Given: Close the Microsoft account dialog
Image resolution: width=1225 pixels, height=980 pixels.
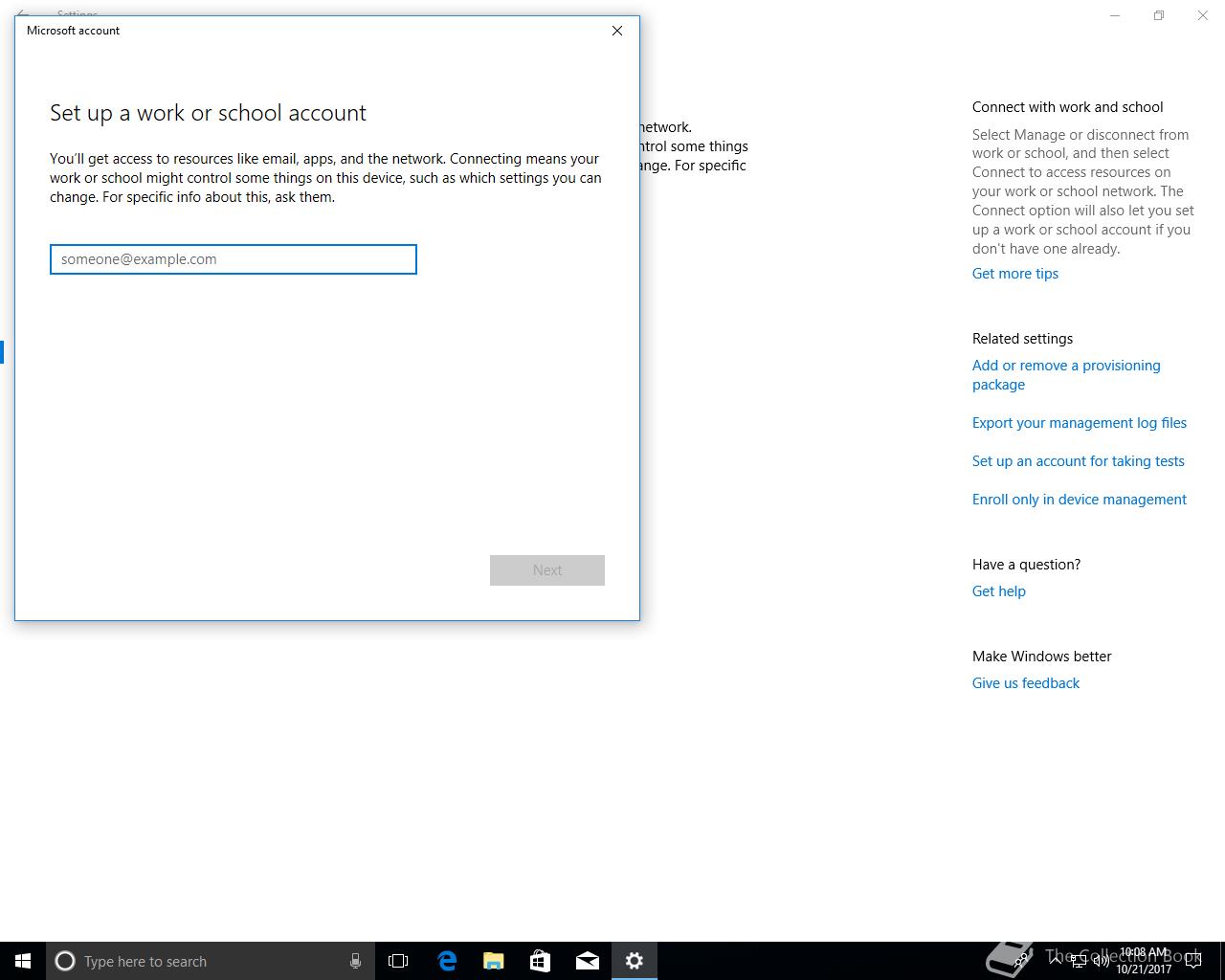Looking at the screenshot, I should [617, 31].
